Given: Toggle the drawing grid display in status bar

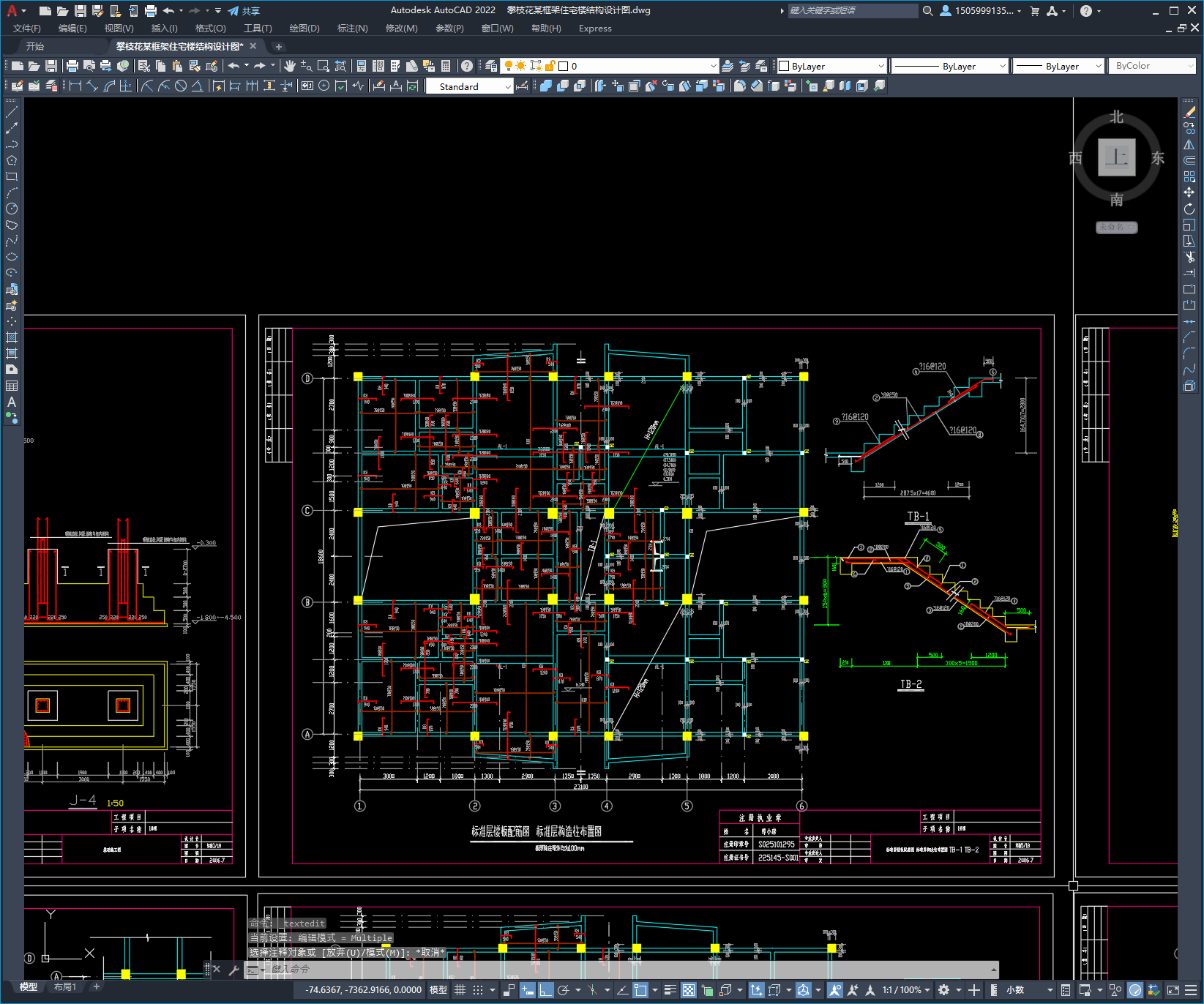Looking at the screenshot, I should pyautogui.click(x=460, y=990).
